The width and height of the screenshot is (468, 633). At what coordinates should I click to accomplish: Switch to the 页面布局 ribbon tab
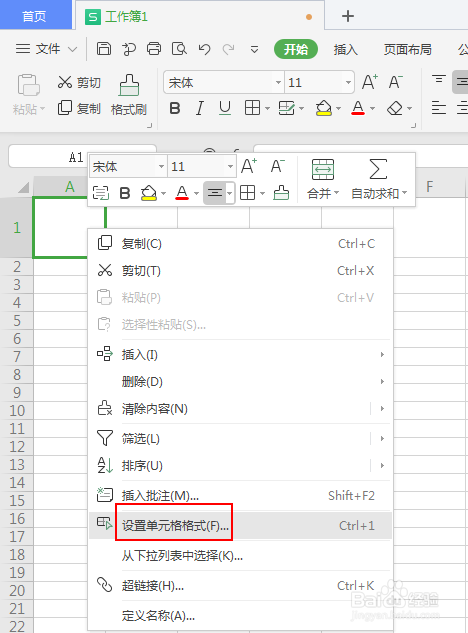point(407,49)
